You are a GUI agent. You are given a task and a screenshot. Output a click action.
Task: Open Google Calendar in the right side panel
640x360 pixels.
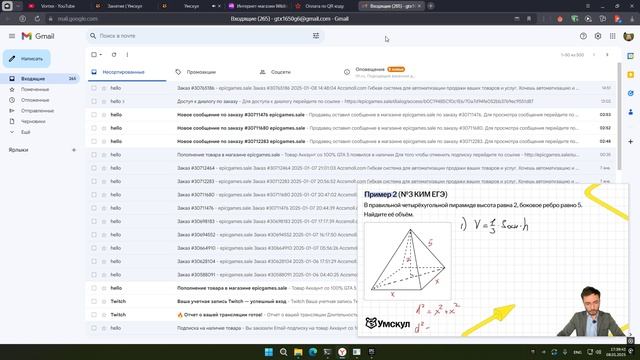click(631, 56)
